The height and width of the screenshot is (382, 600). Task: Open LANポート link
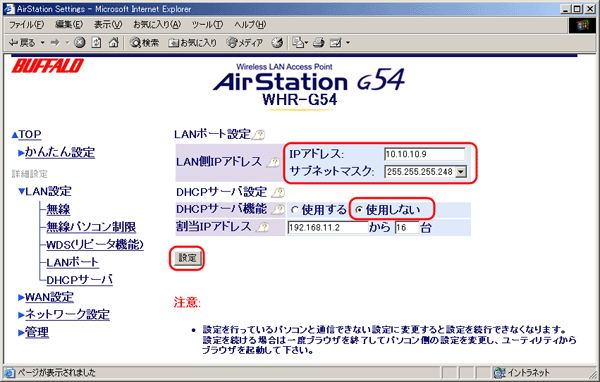72,262
